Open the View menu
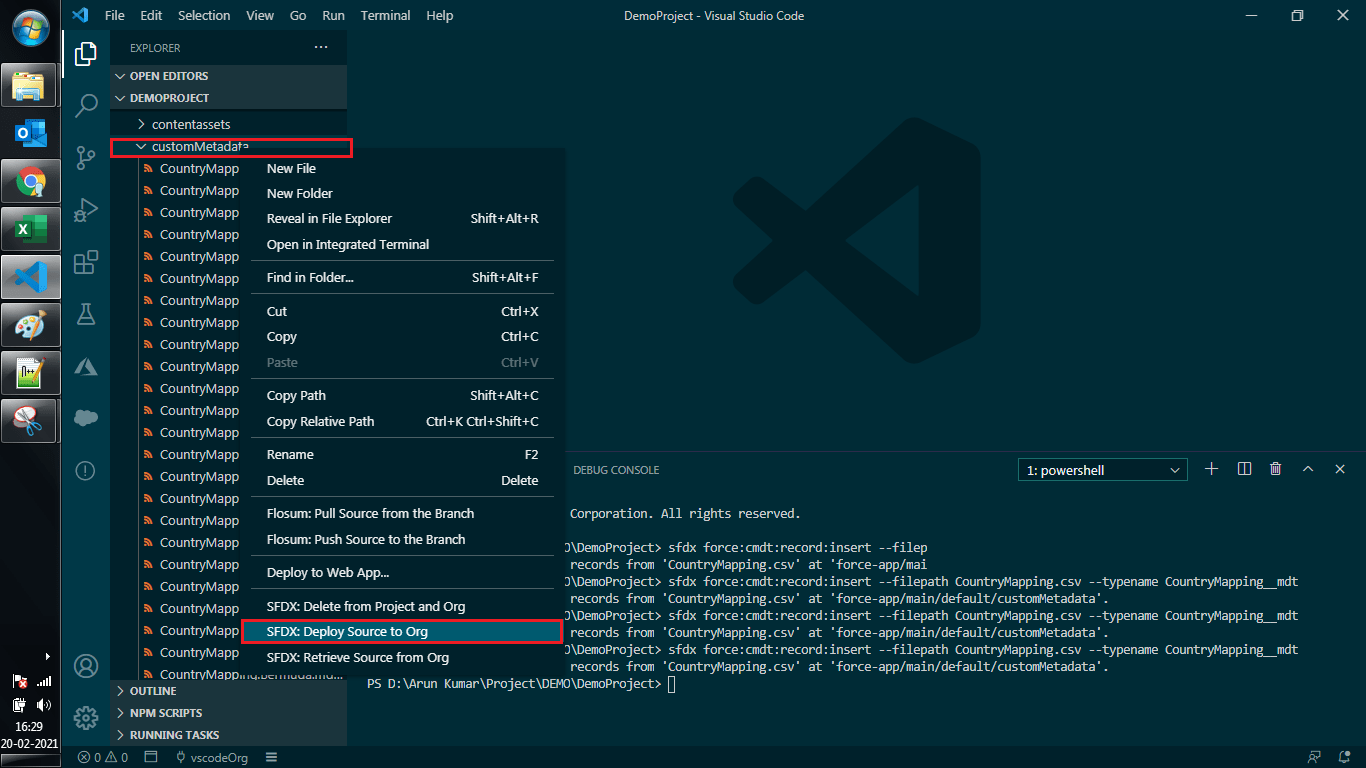The height and width of the screenshot is (768, 1366). [x=260, y=15]
